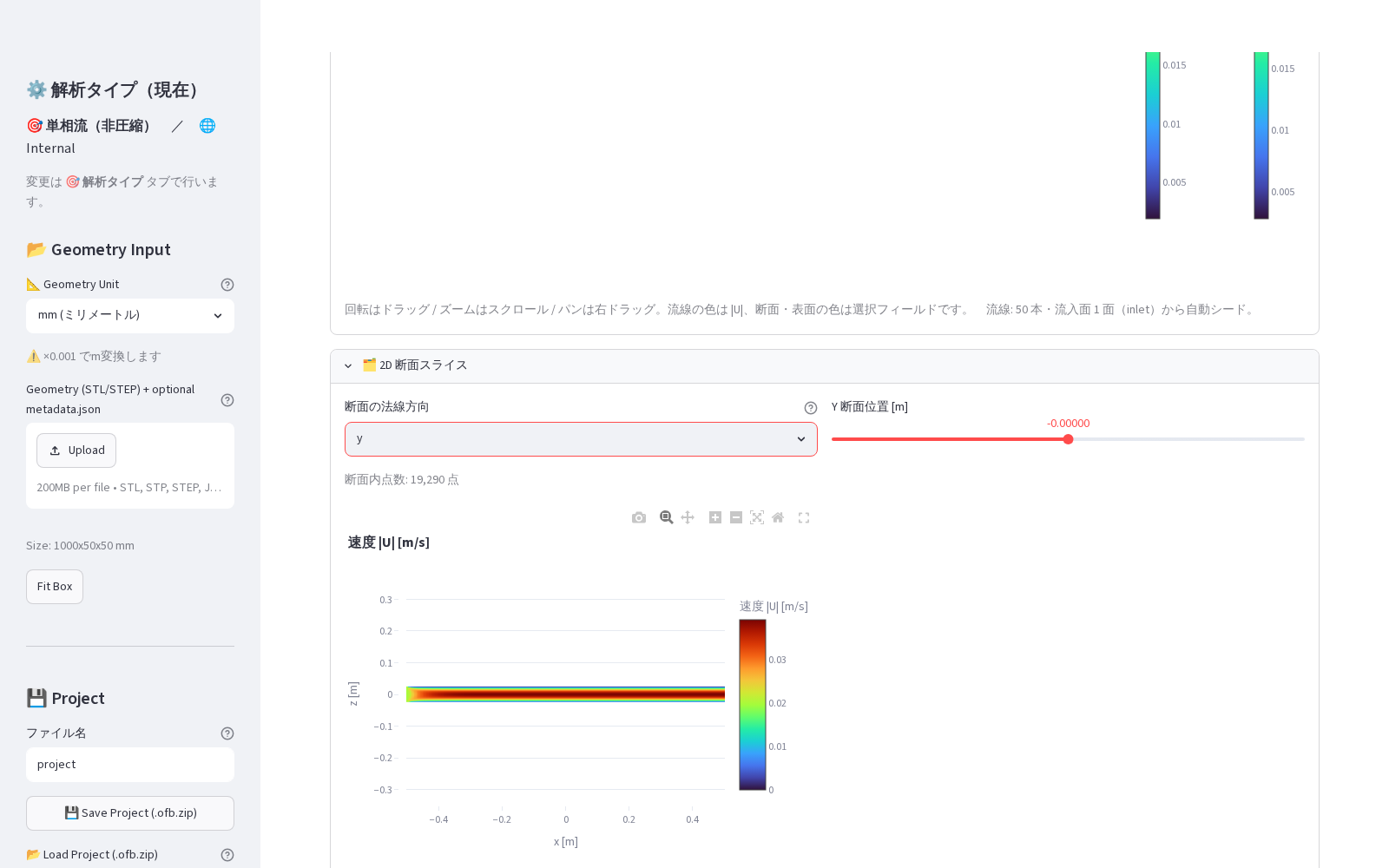Screen dimensions: 1389x868
Task: Show help for Geometry Unit
Action: 227,285
